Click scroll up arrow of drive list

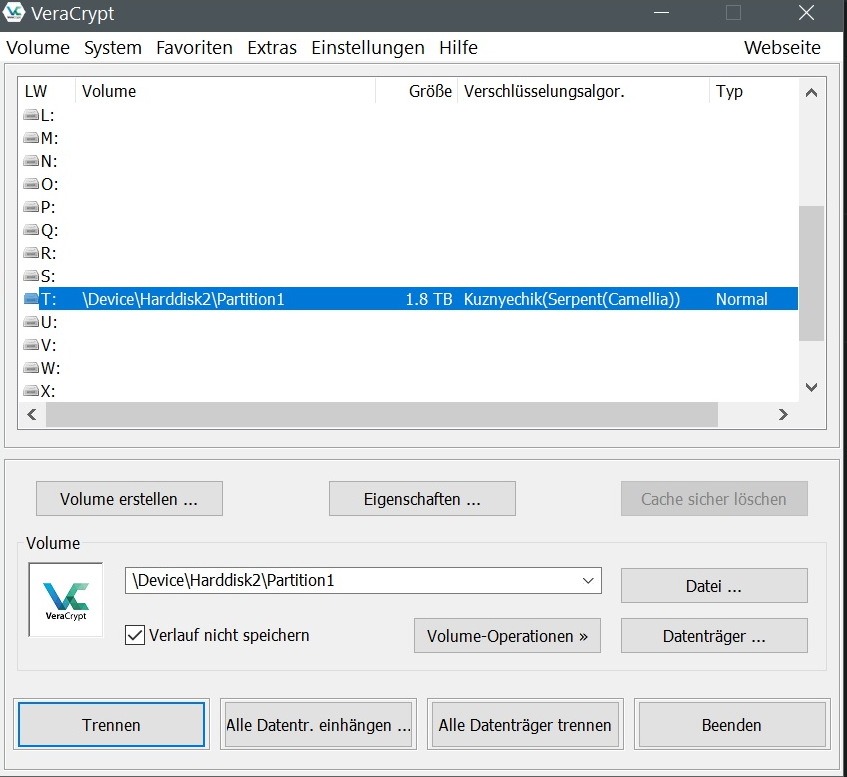(811, 93)
